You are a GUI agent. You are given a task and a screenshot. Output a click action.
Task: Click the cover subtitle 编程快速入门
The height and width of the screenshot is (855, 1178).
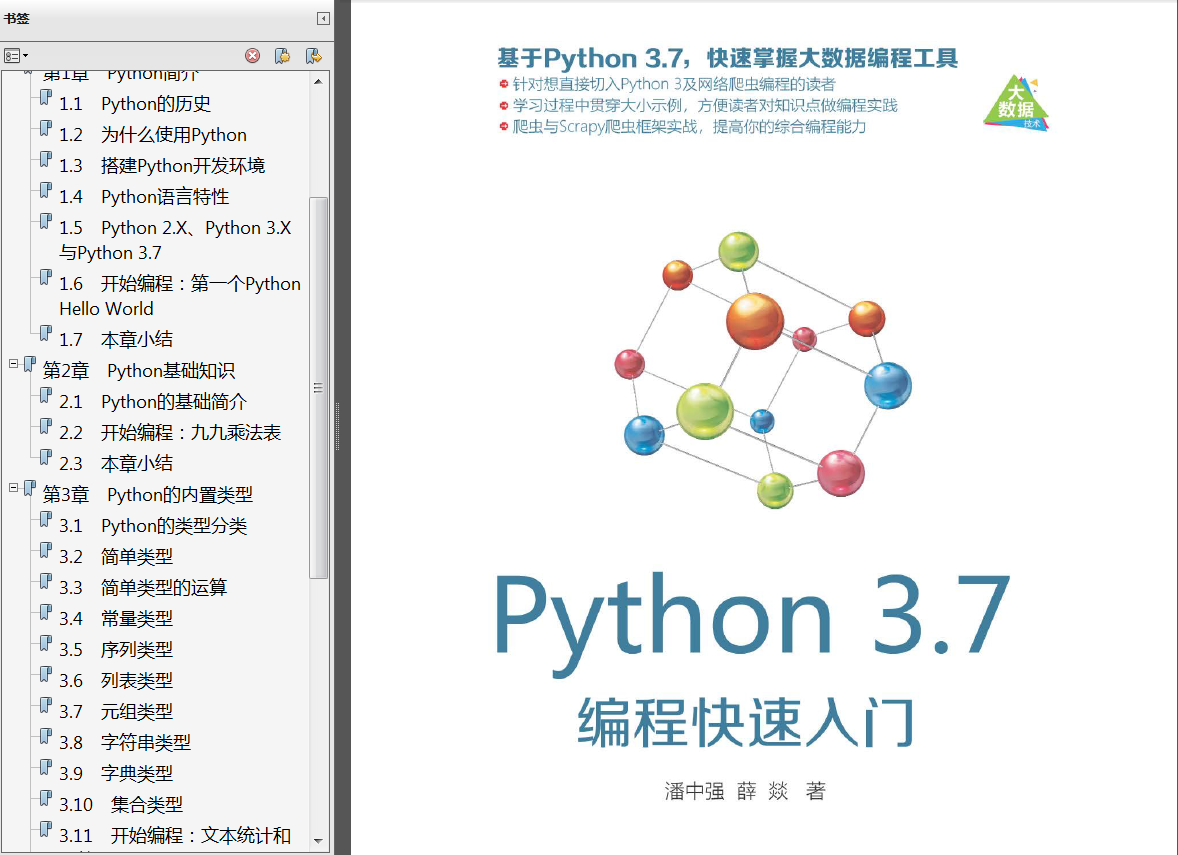click(745, 723)
